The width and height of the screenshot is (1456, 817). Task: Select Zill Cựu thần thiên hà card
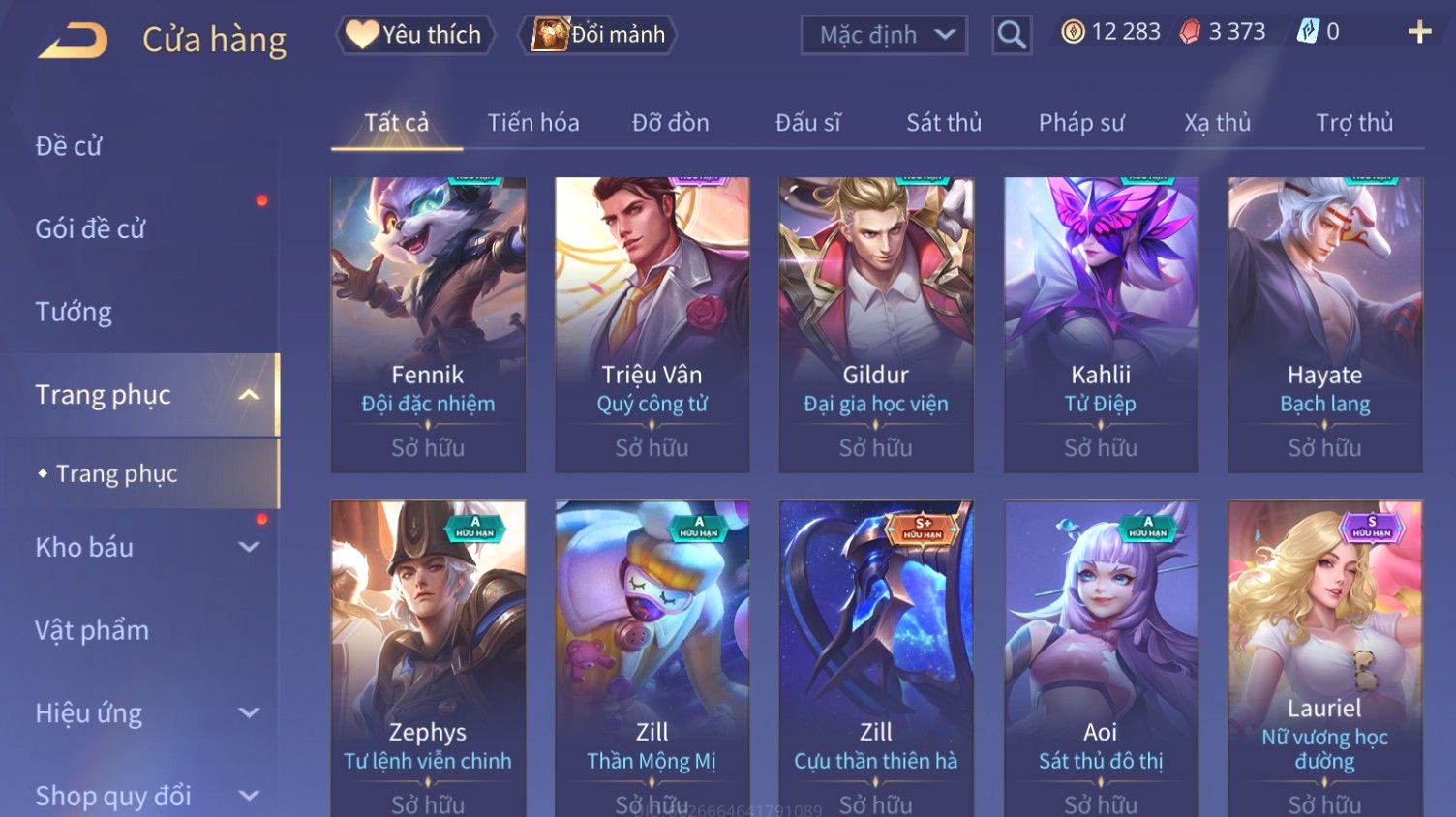point(876,658)
